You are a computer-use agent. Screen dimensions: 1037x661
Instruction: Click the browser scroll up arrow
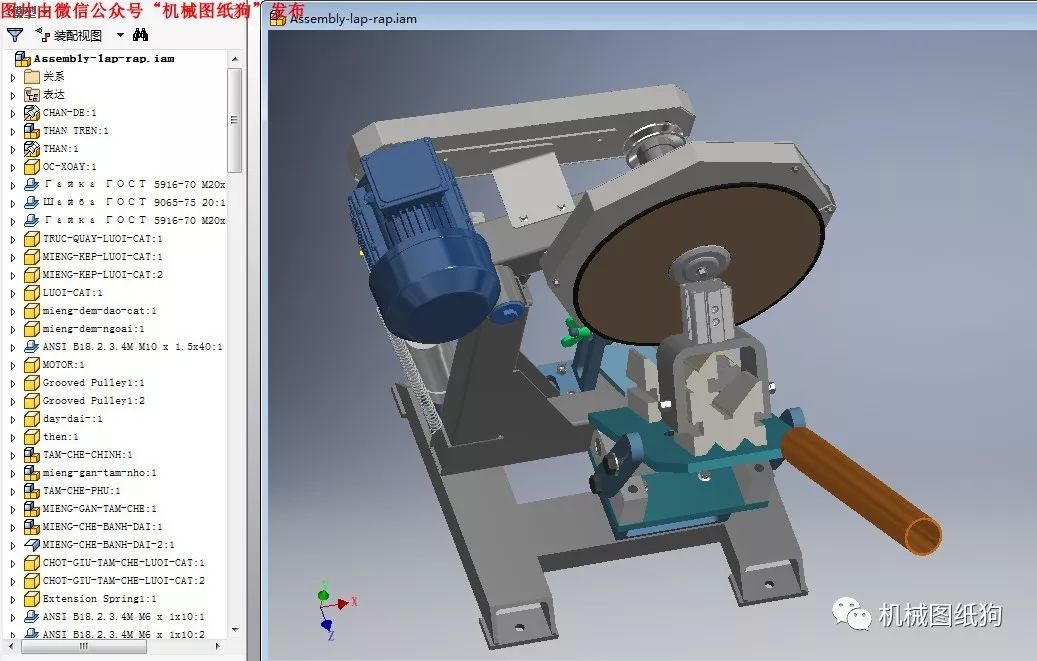click(235, 59)
